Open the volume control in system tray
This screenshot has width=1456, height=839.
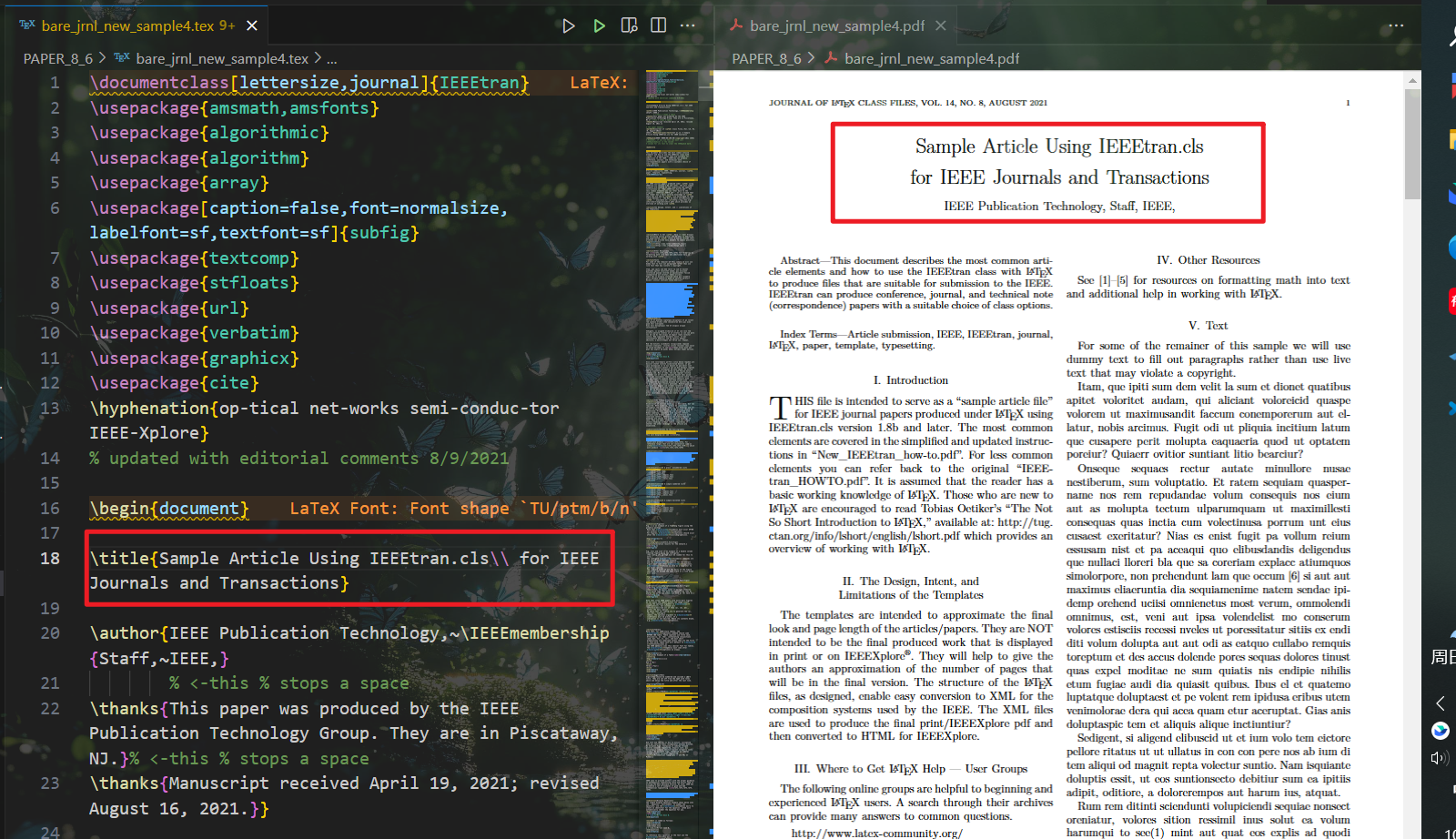(1440, 758)
